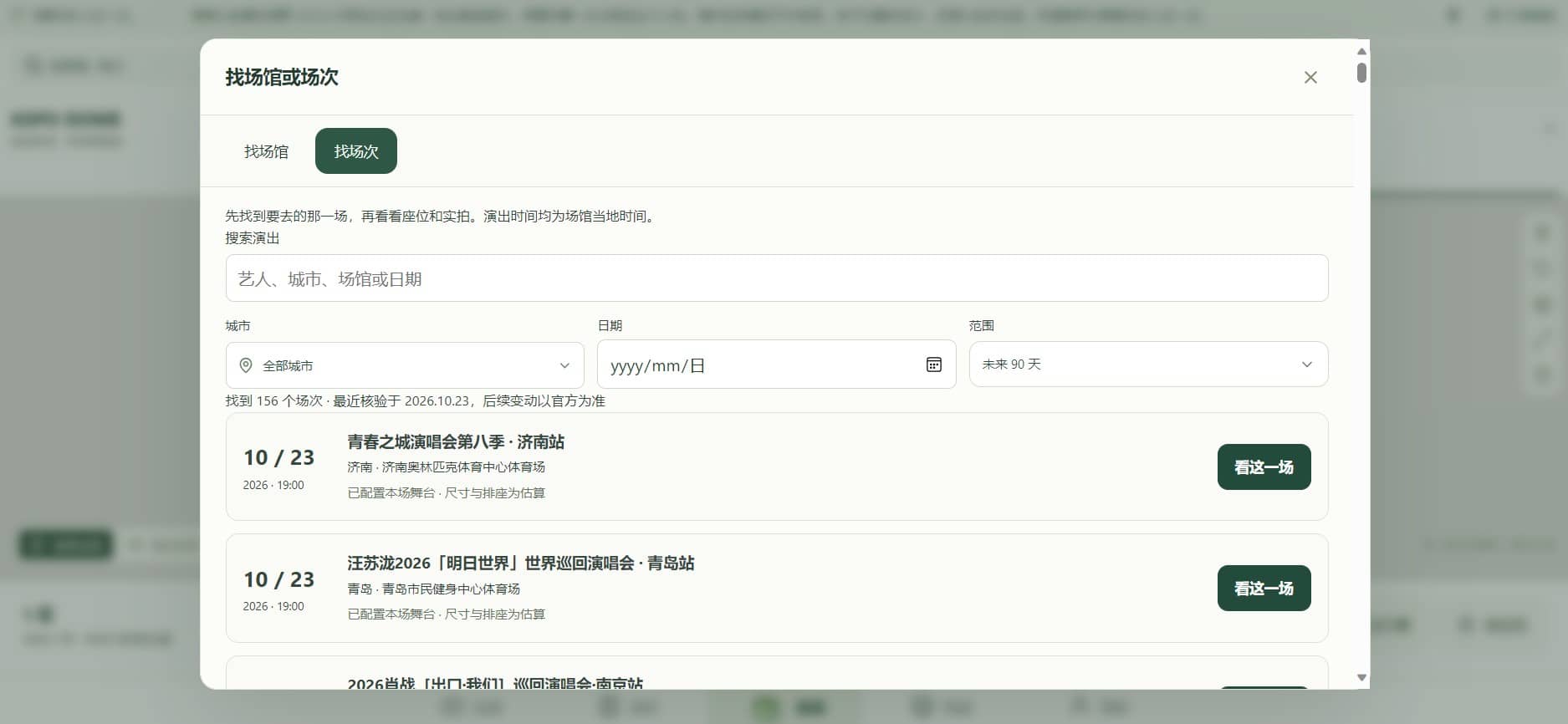
Task: Click the dialog scrollbar down arrow
Action: tap(1361, 678)
